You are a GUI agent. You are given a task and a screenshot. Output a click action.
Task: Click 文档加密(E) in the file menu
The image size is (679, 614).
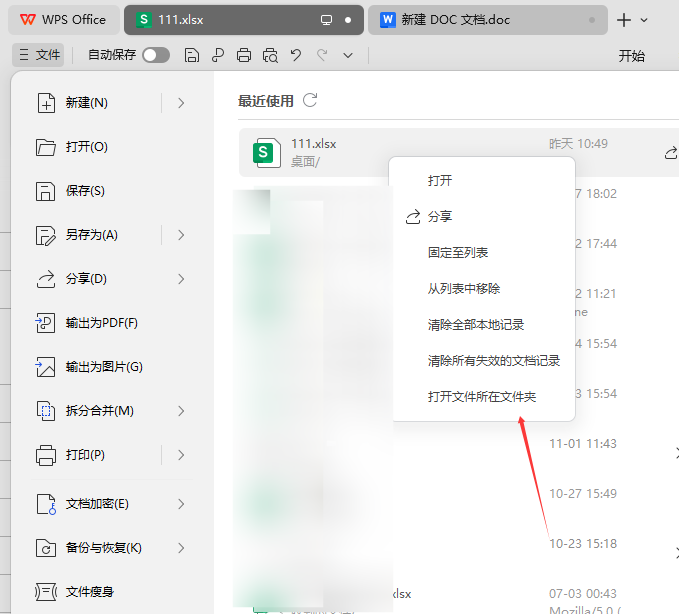coord(97,504)
